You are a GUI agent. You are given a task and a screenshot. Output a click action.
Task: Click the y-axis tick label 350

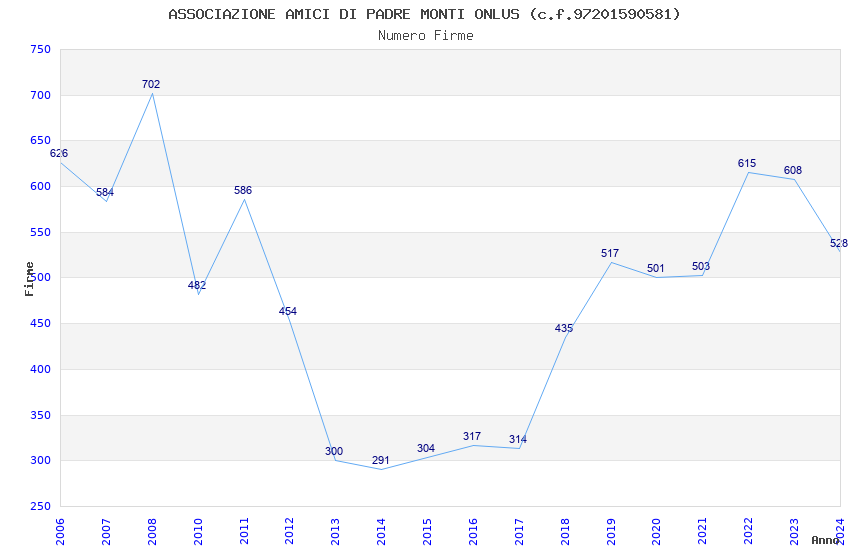[x=41, y=415]
